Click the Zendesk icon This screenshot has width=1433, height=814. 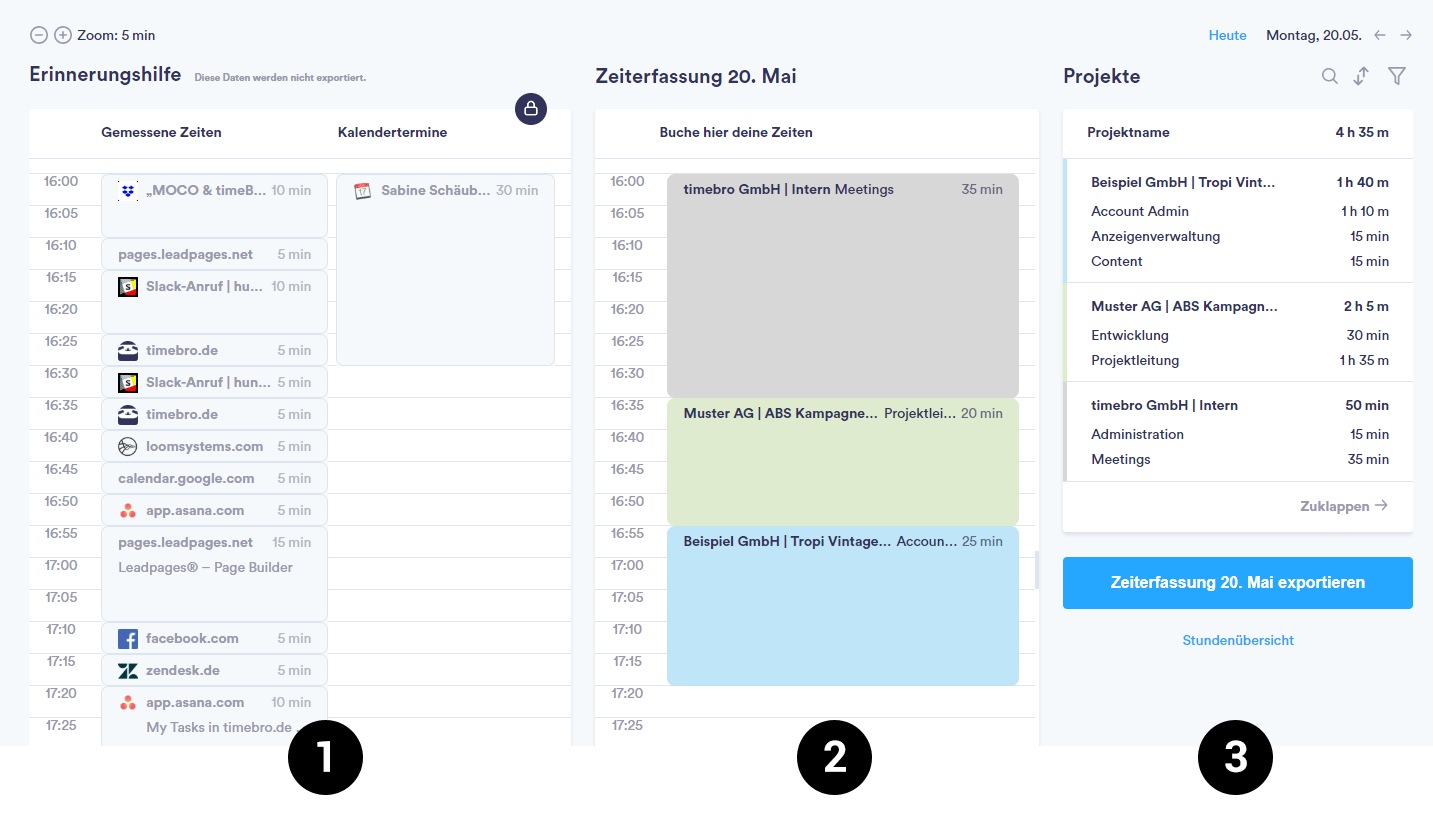[128, 670]
